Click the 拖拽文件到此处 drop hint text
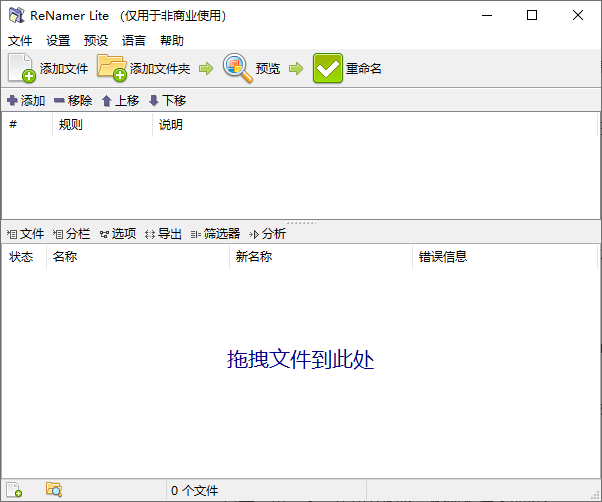The height and width of the screenshot is (502, 602). point(301,359)
